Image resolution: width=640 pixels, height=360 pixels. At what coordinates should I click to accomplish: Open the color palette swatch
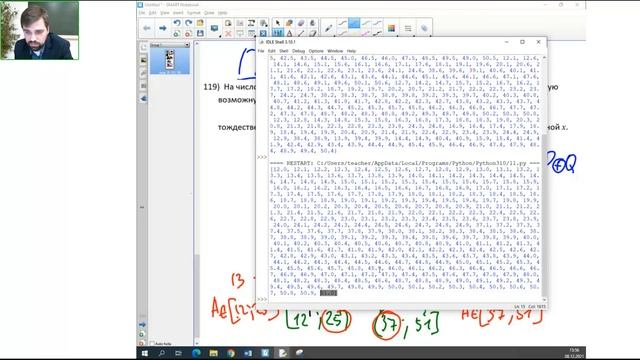[x=391, y=28]
